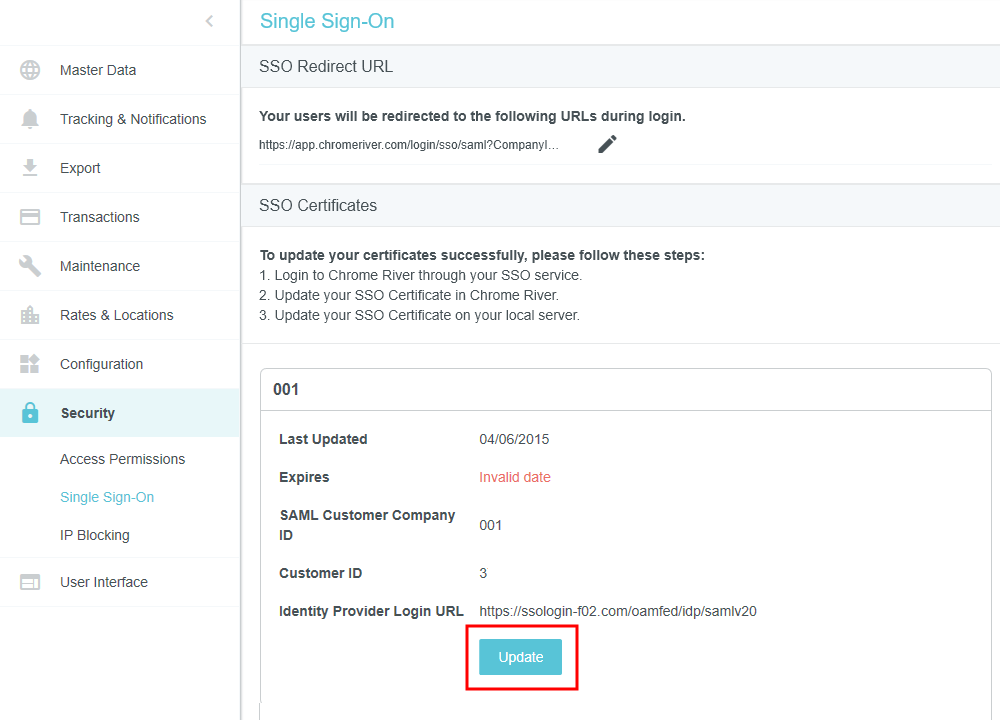Expand the Security menu section
Image resolution: width=1000 pixels, height=720 pixels.
(x=88, y=413)
